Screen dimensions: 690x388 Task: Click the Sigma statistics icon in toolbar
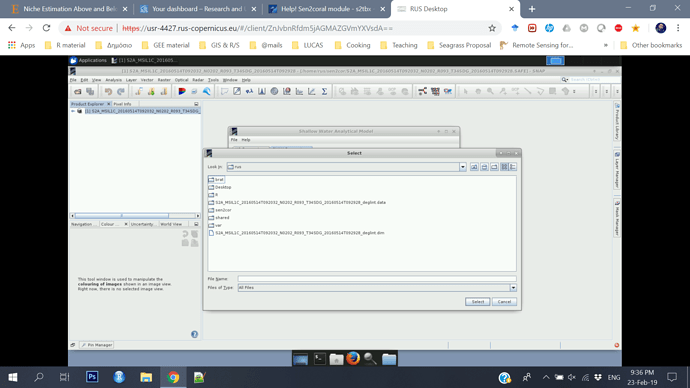(x=324, y=92)
